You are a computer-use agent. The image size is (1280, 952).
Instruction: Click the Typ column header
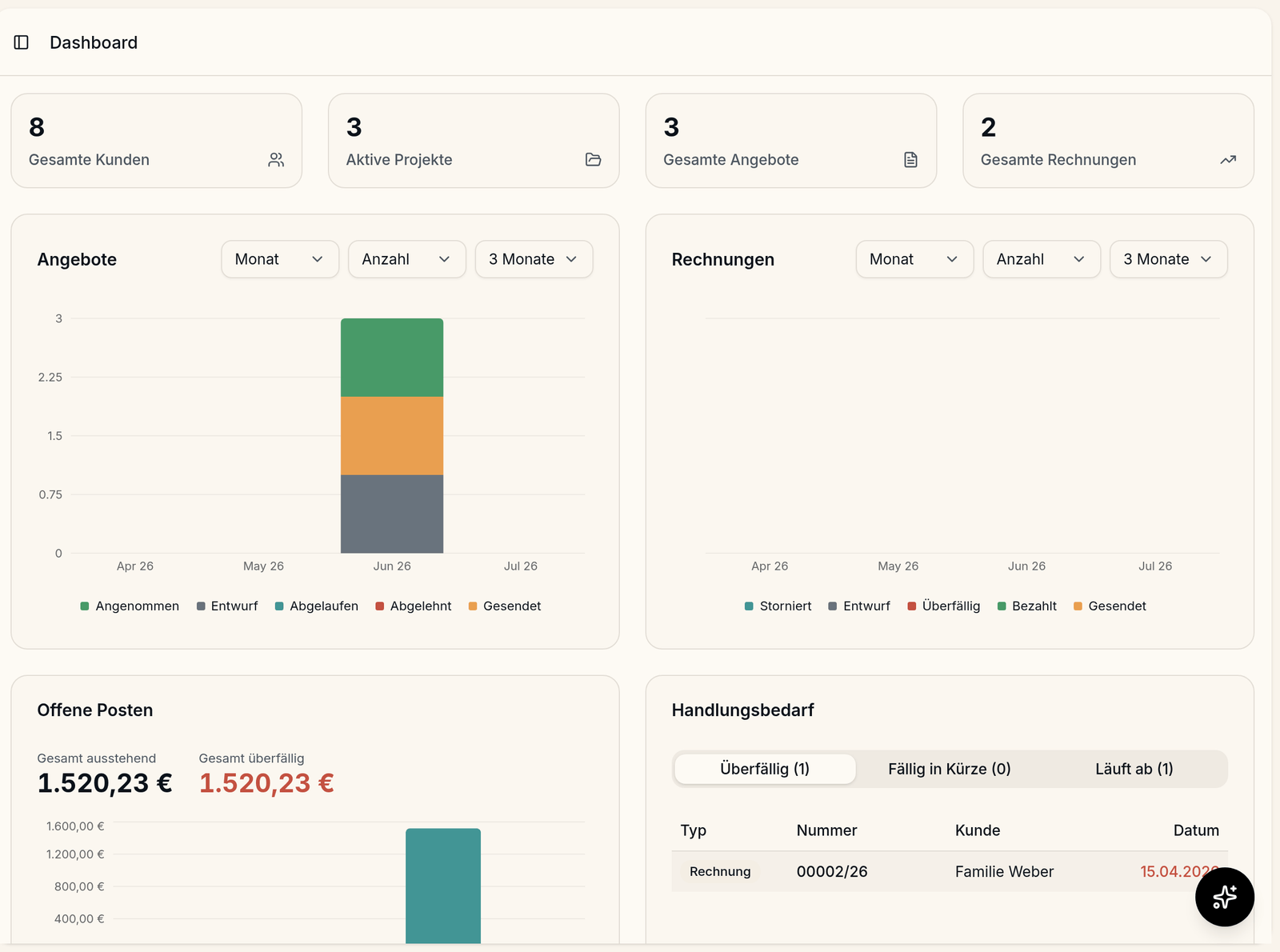(x=694, y=830)
